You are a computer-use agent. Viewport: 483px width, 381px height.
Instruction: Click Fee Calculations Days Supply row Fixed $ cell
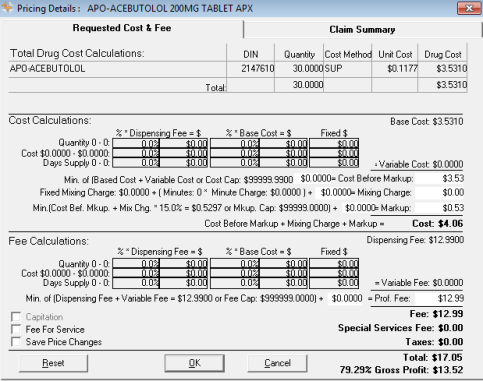[334, 283]
